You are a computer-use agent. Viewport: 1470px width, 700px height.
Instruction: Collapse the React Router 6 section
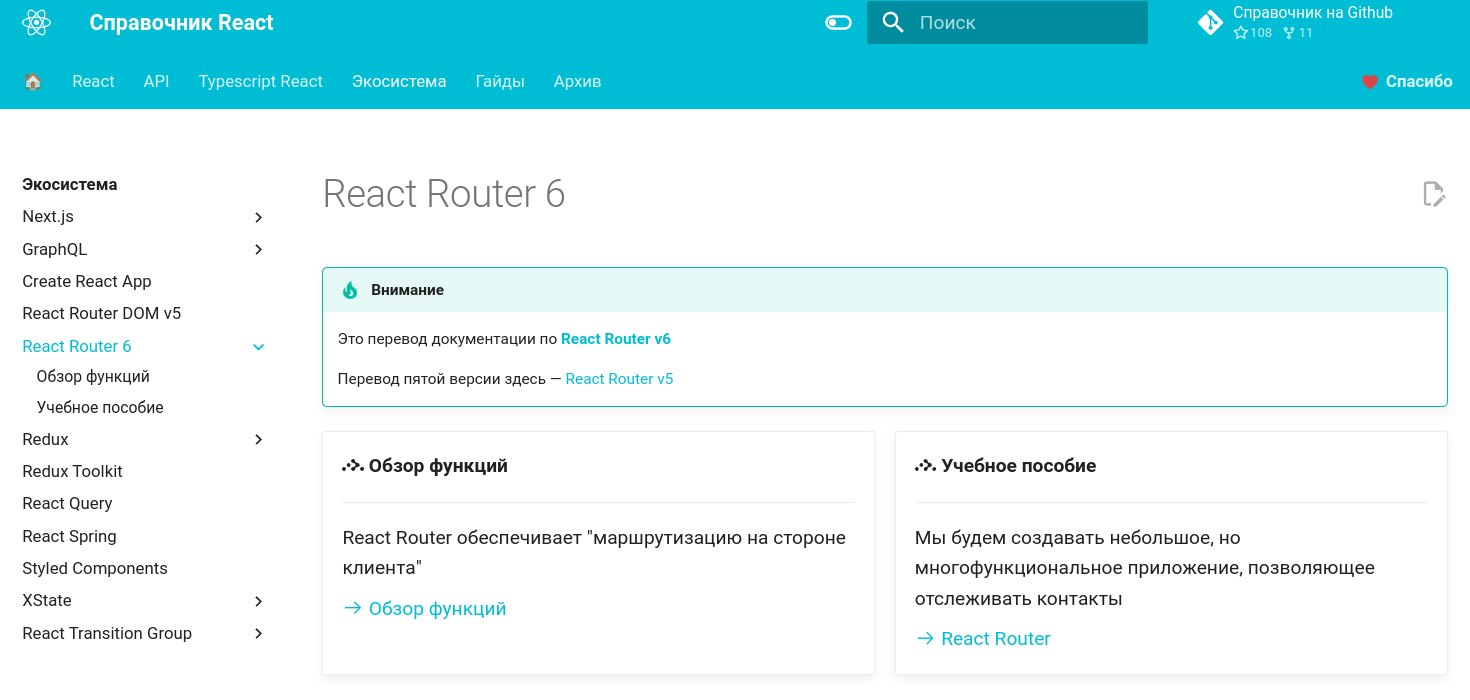(x=259, y=346)
